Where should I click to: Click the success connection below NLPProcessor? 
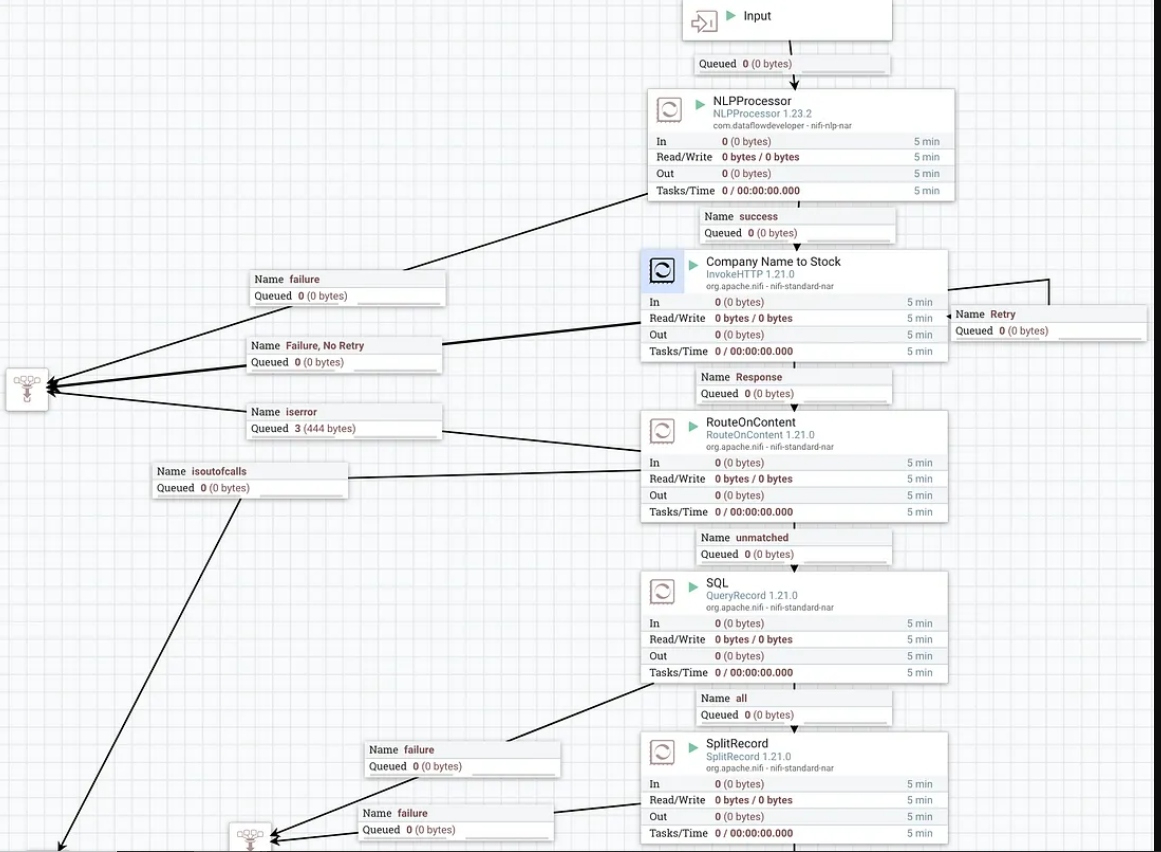coord(797,225)
